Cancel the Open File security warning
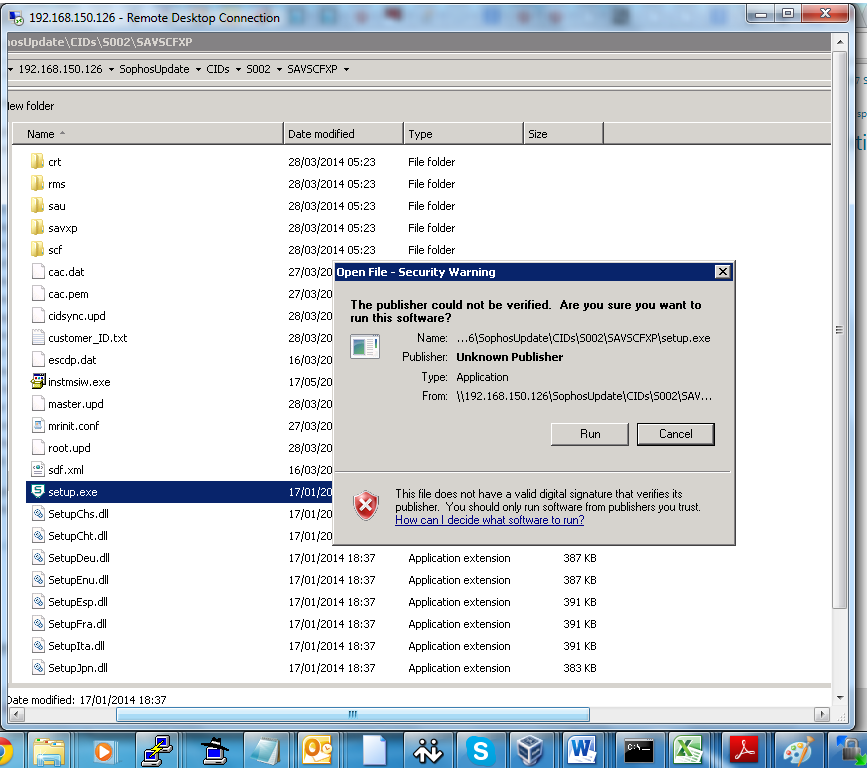This screenshot has width=867, height=768. point(676,434)
